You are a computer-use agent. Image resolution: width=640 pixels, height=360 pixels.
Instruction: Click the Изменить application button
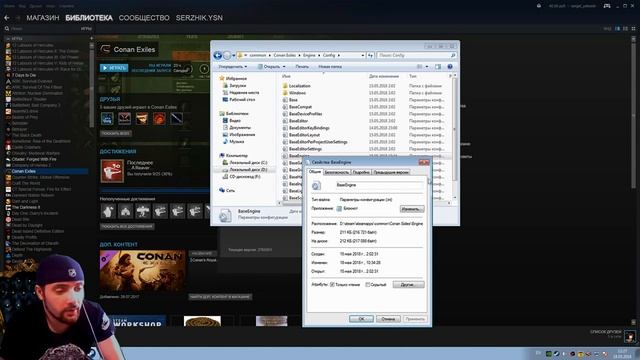(412, 209)
